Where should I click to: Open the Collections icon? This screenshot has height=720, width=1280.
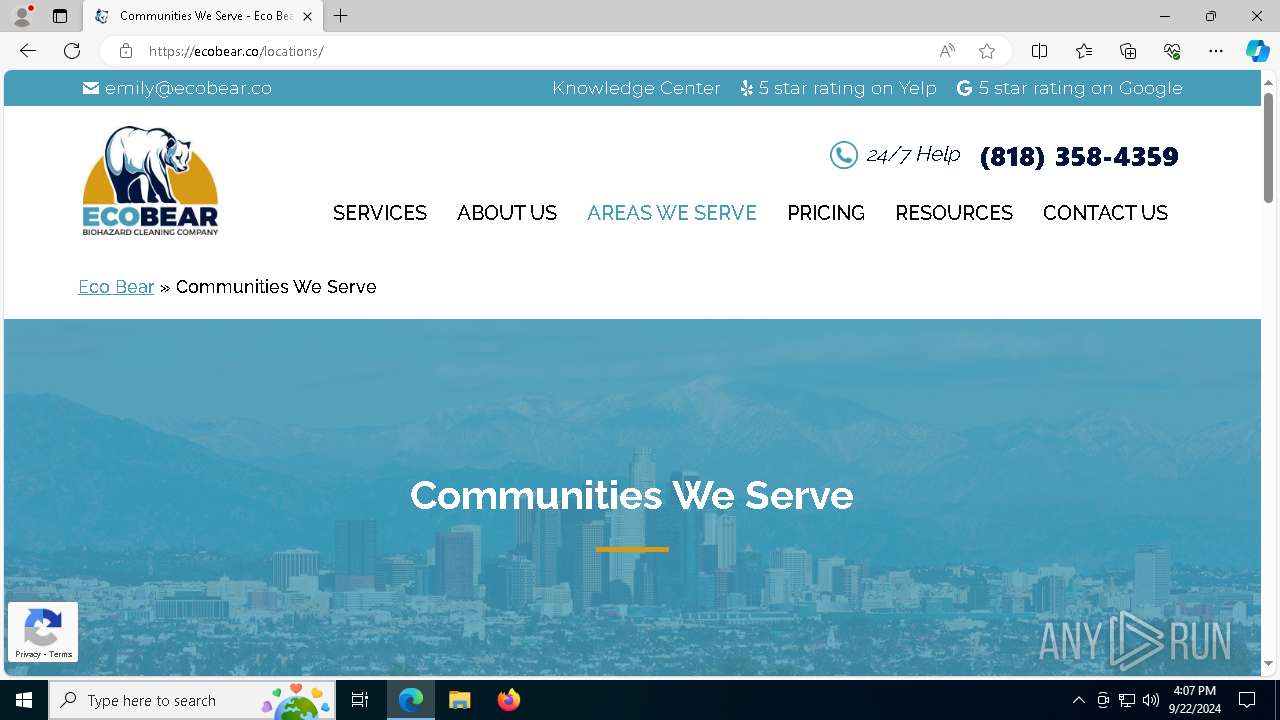[x=1128, y=51]
